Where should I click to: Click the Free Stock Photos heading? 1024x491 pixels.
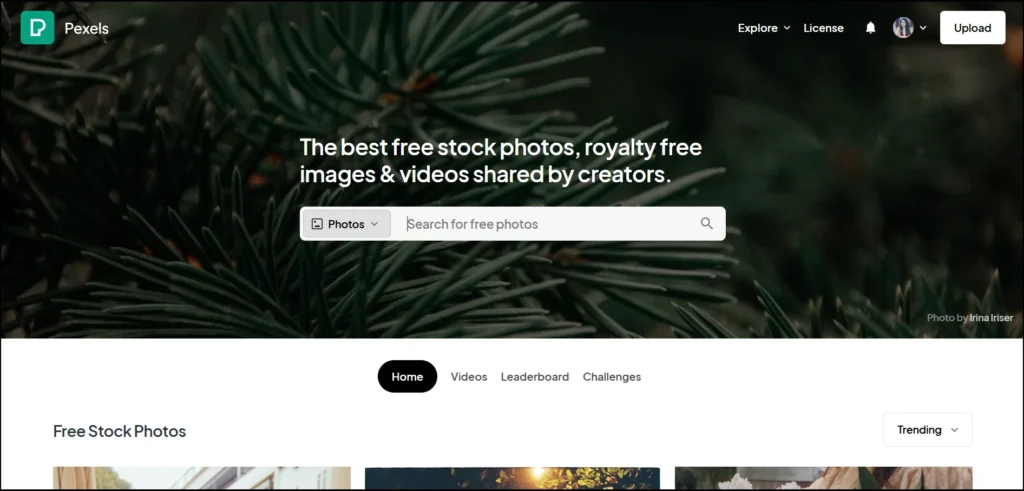tap(120, 431)
